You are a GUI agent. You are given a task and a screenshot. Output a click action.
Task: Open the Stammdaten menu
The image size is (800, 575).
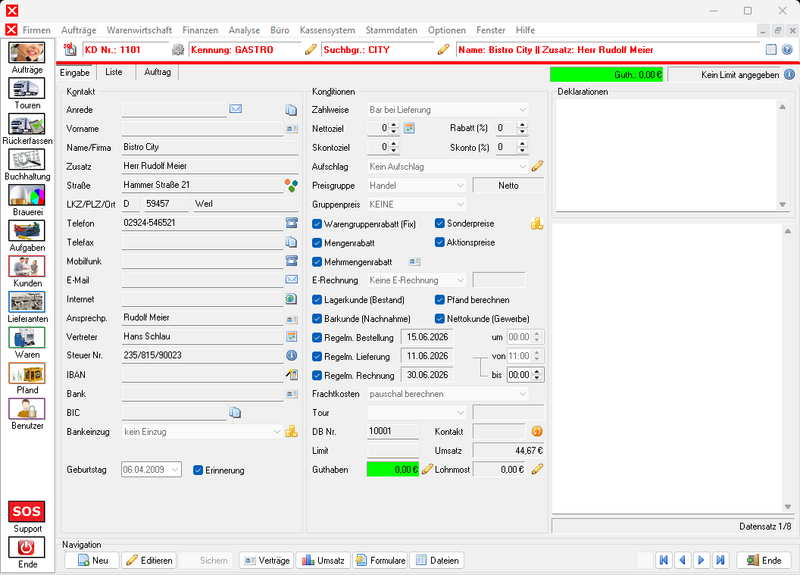pos(391,30)
